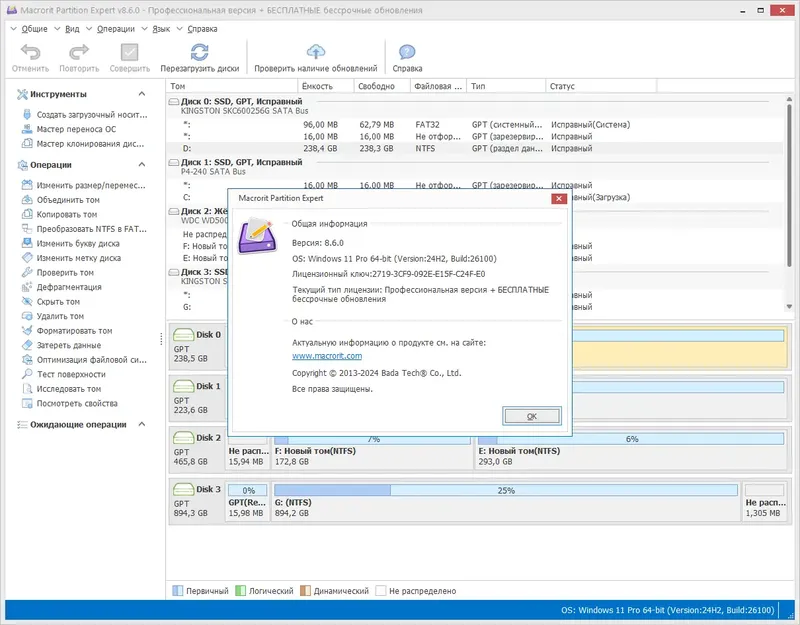Click OK in the about dialog
This screenshot has height=625, width=800.
(x=532, y=416)
